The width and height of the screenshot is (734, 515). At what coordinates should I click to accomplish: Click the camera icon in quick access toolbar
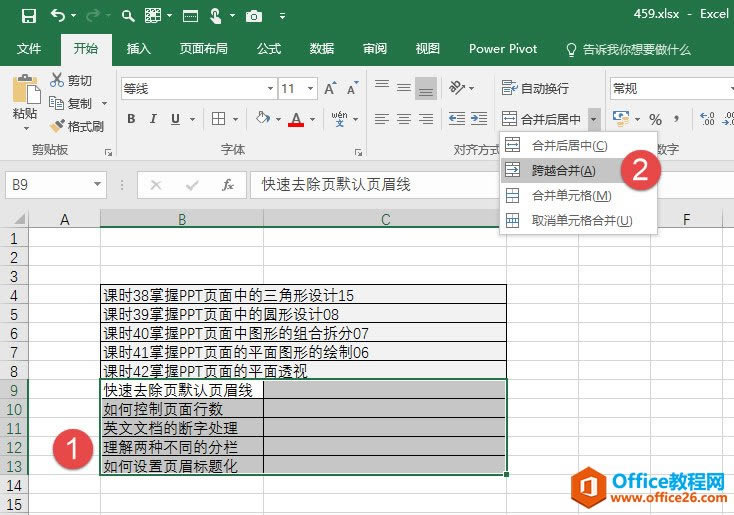(254, 16)
